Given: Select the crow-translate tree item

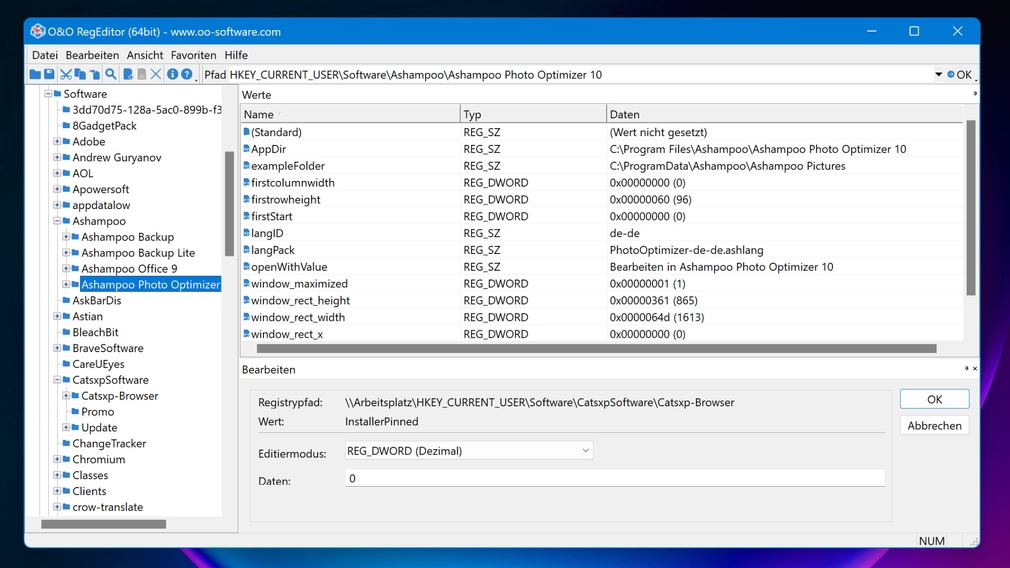Looking at the screenshot, I should coord(108,507).
